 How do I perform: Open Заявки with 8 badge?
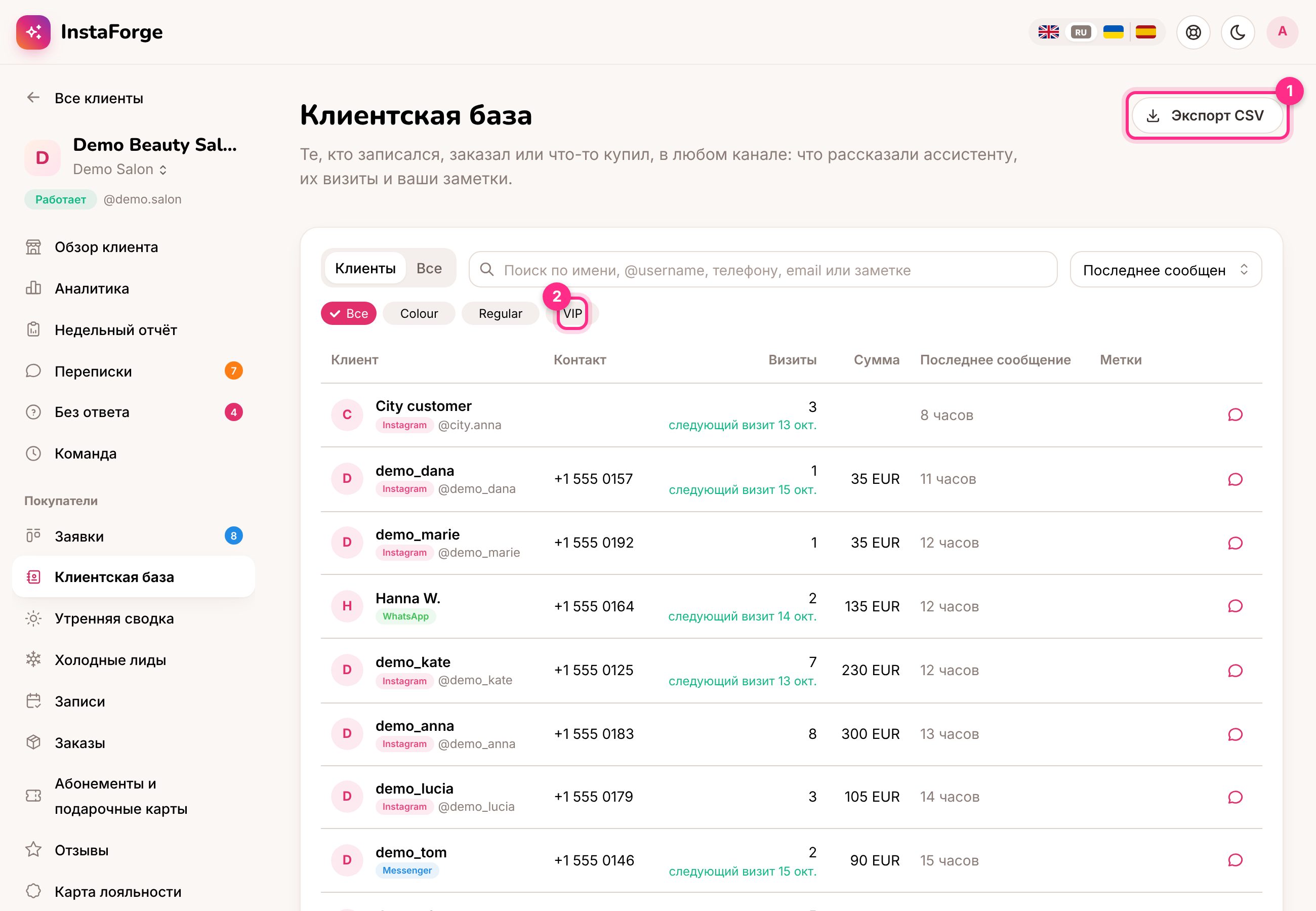coord(133,536)
